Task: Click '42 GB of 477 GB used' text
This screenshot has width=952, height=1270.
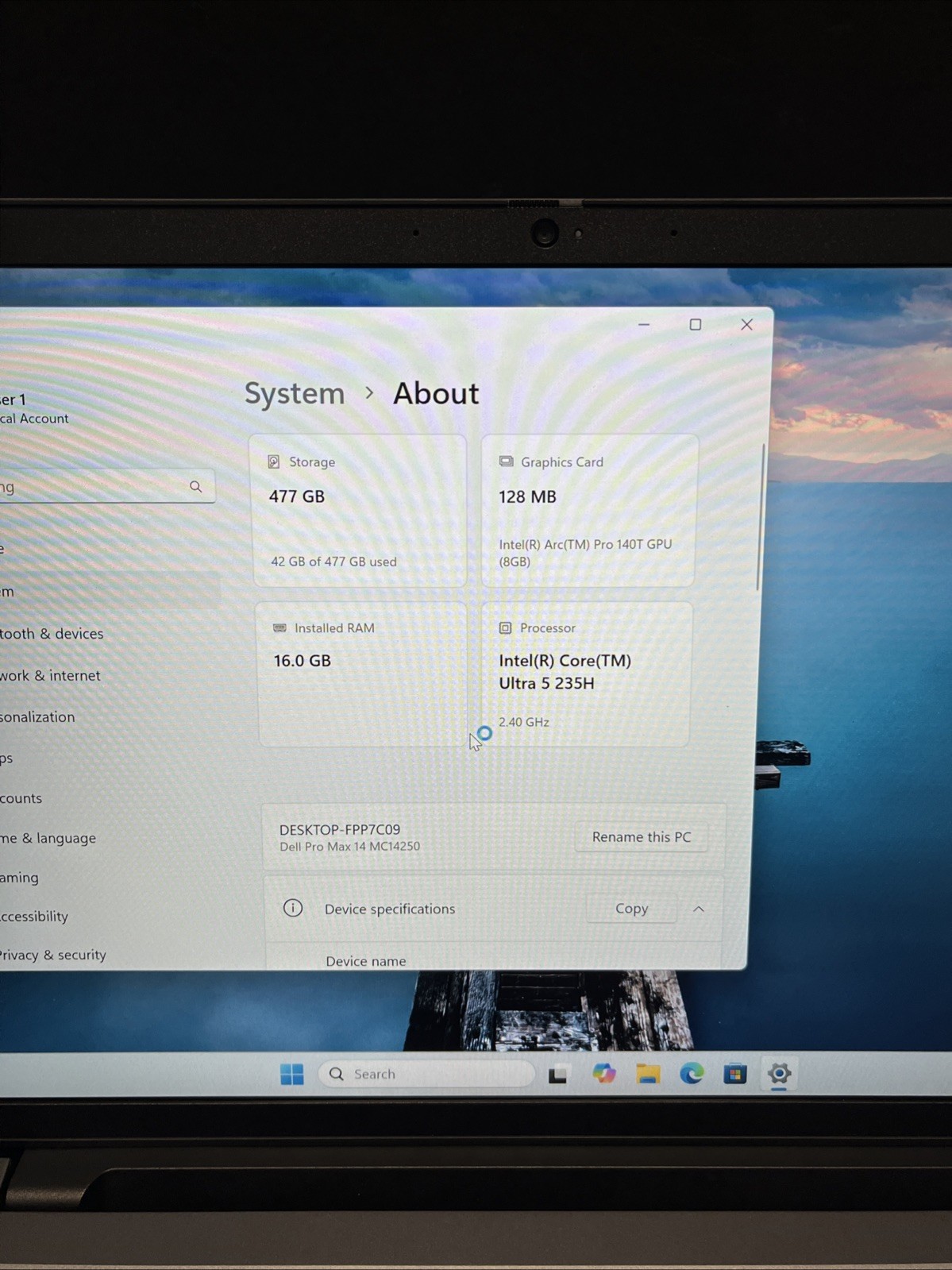Action: [x=333, y=562]
